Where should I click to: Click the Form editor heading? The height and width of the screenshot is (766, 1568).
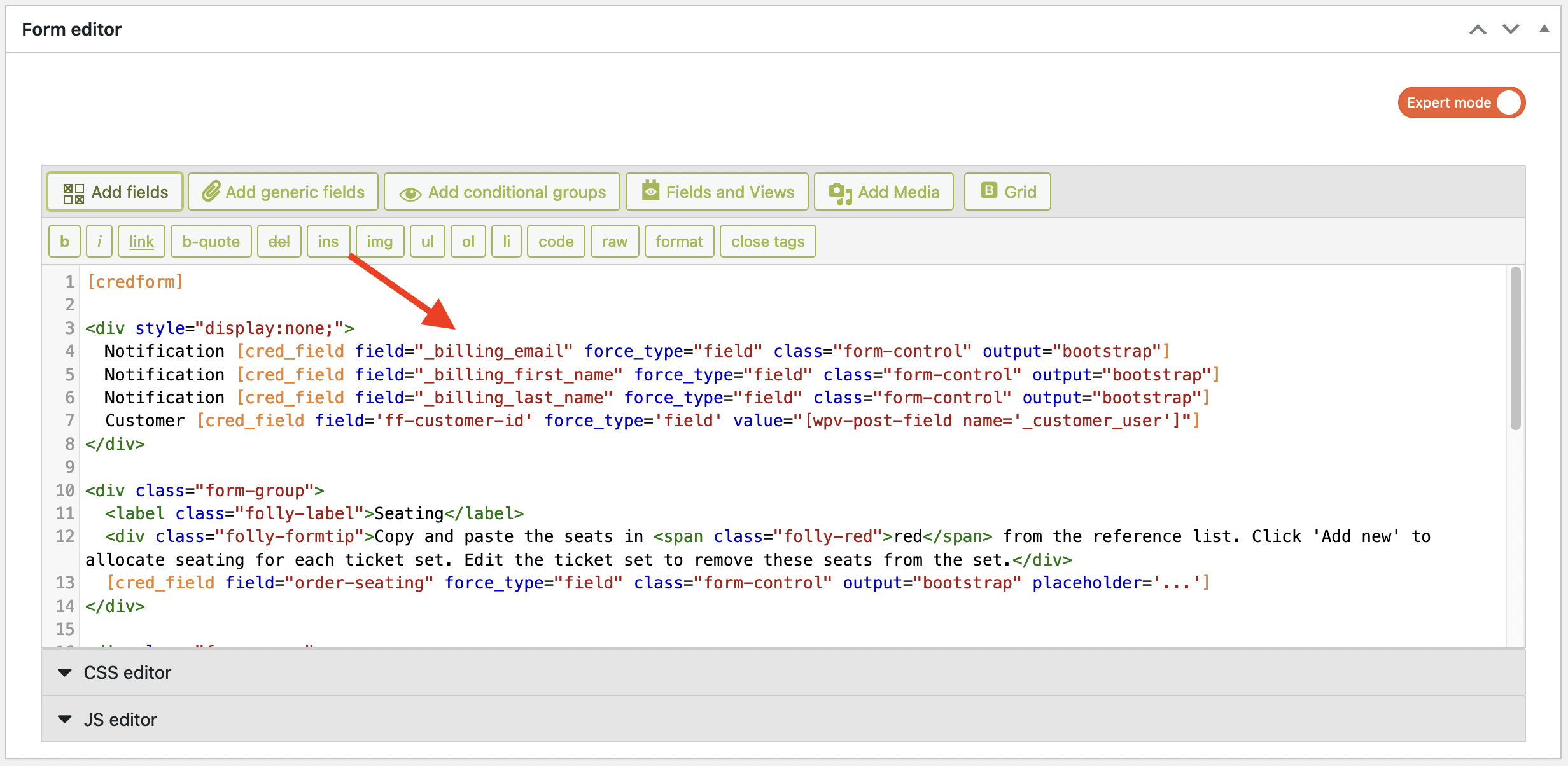71,29
